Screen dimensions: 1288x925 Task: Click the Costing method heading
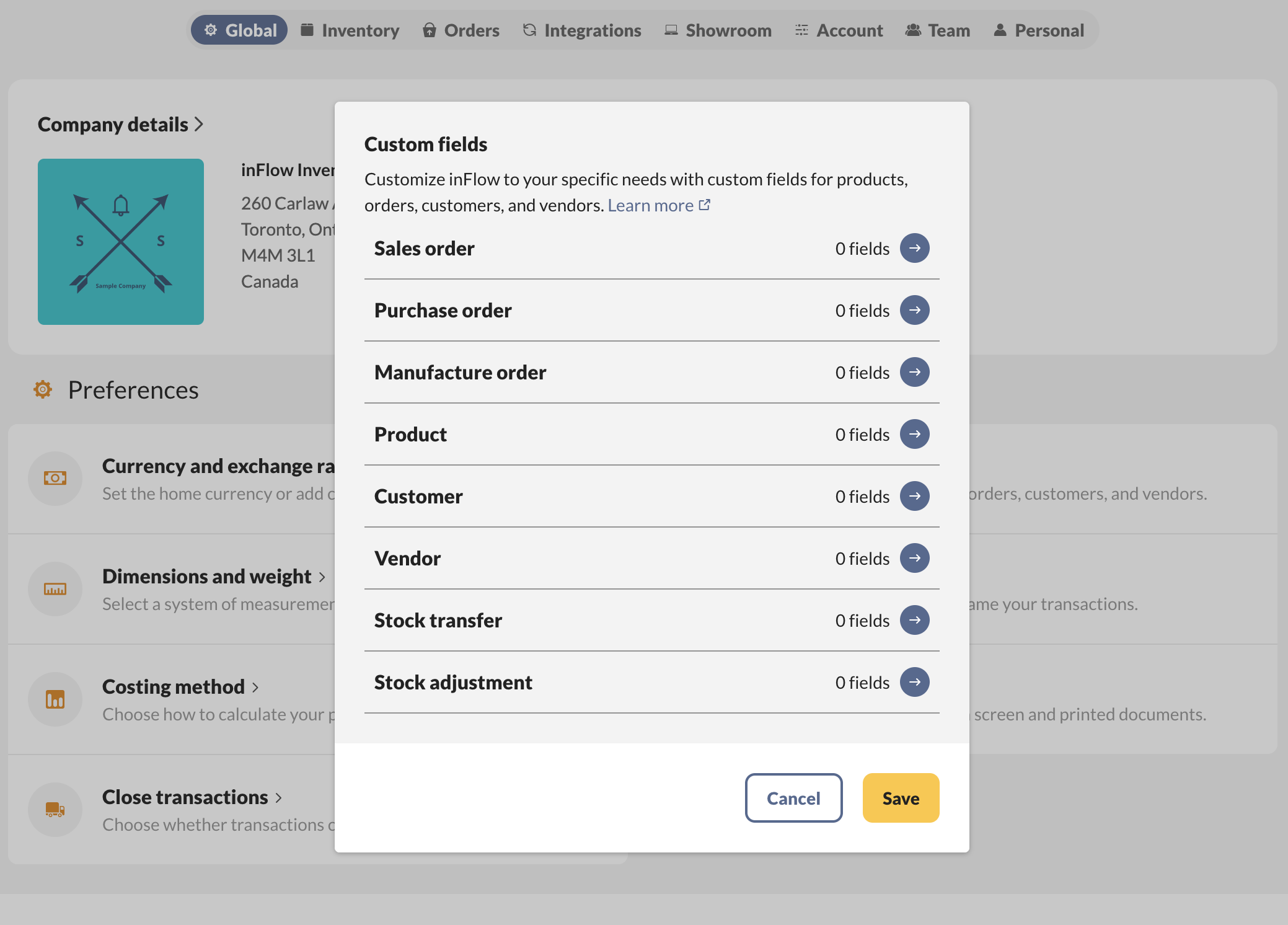click(174, 686)
